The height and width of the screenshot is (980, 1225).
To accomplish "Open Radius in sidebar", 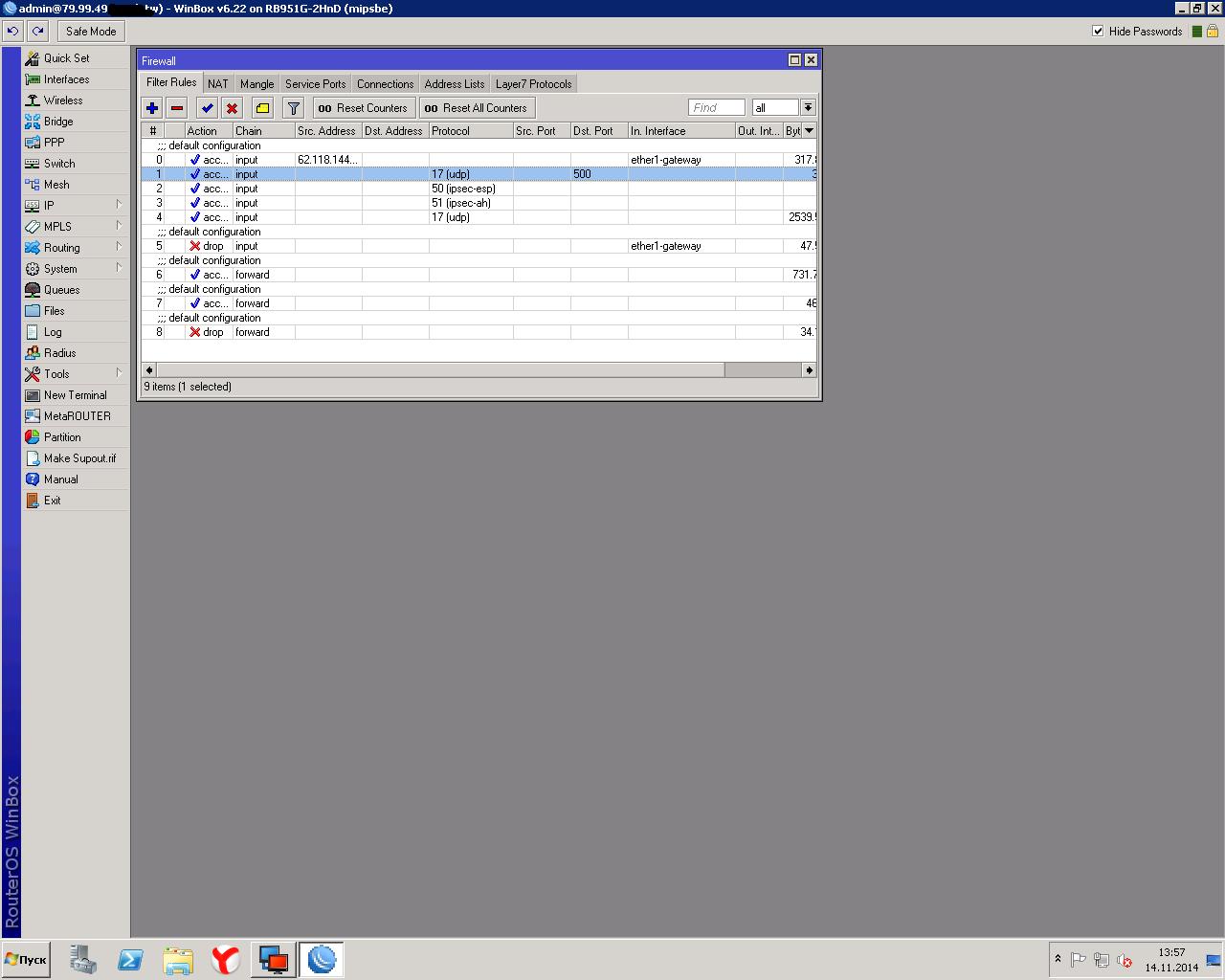I will click(76, 353).
